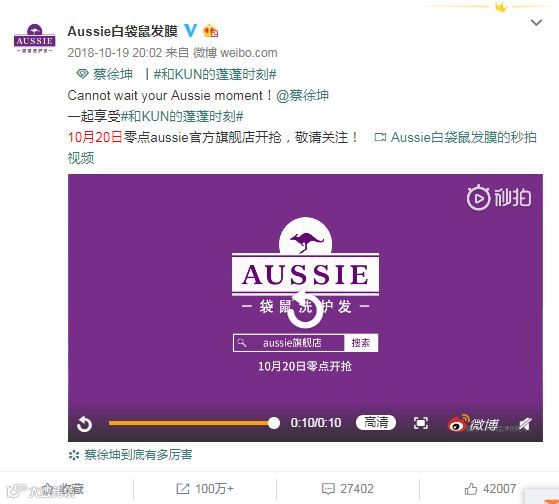The height and width of the screenshot is (504, 559).
Task: Open the #和KUN的蓬蓬时刻# hashtag in topic bar
Action: click(x=215, y=74)
